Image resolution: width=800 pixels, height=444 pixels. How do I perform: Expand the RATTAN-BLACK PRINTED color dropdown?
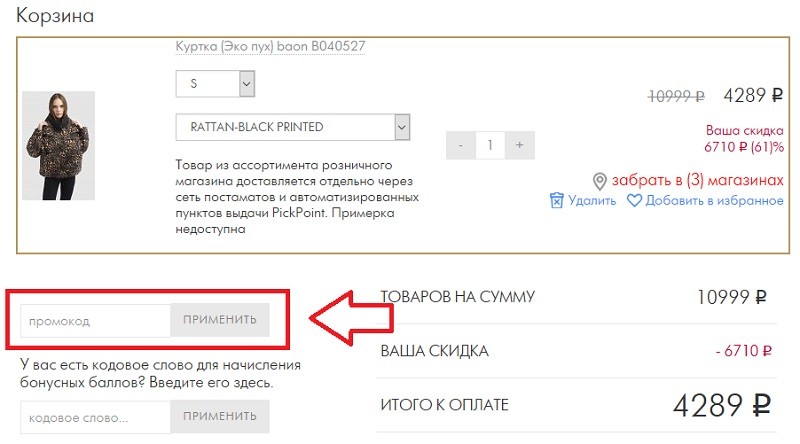[x=293, y=127]
